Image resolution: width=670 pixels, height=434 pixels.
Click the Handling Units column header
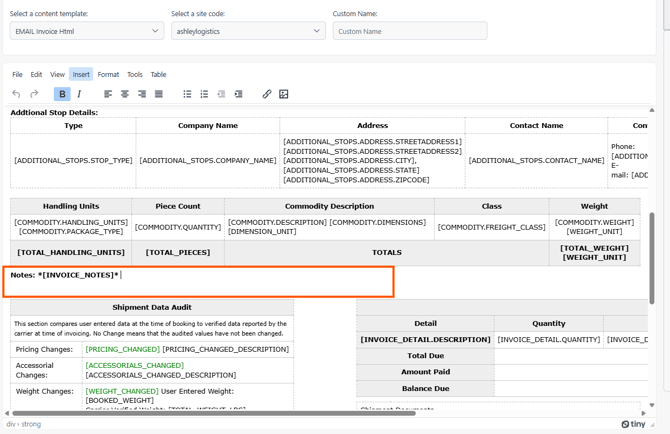click(71, 206)
